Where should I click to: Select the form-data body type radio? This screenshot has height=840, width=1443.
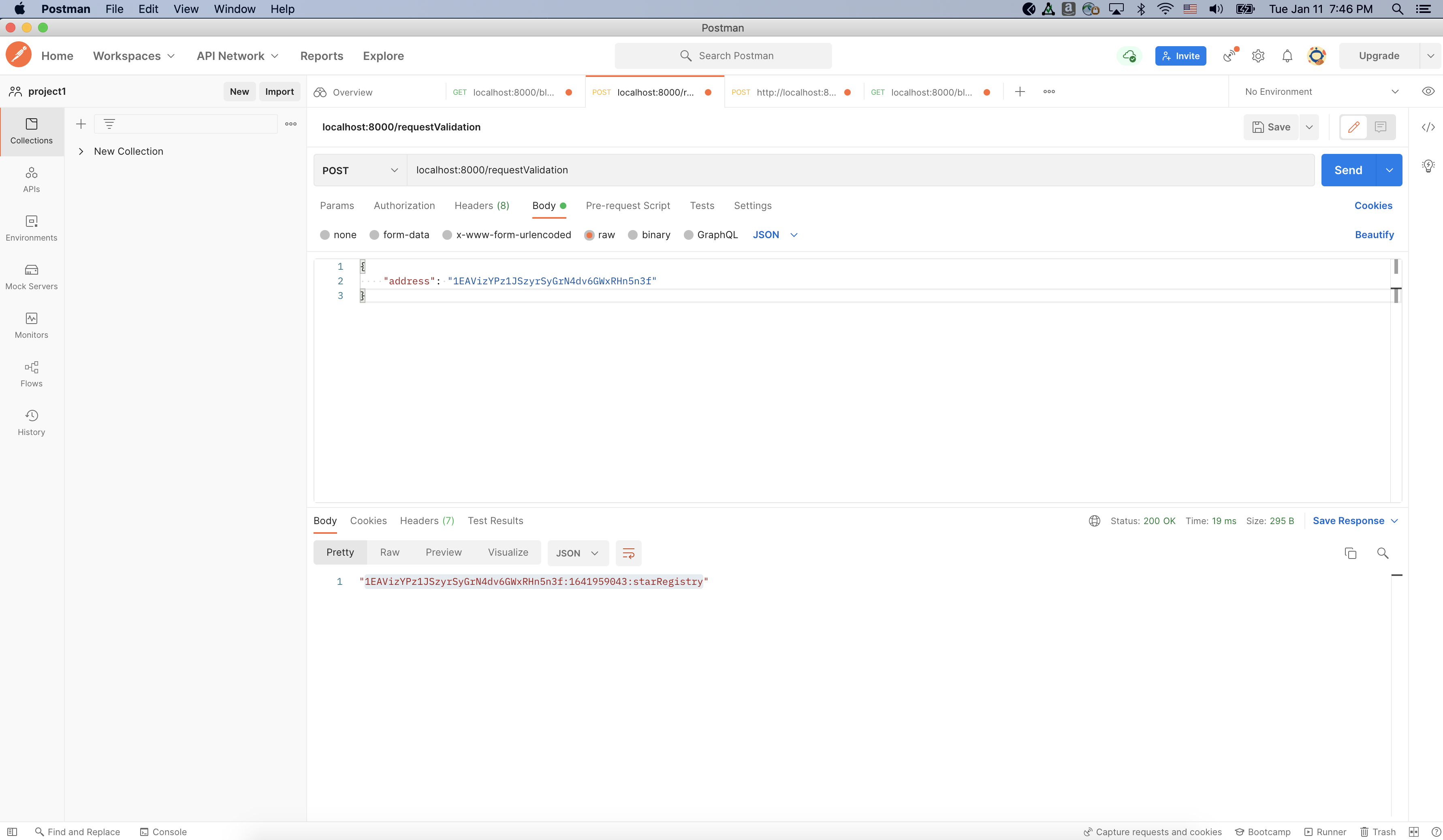[x=374, y=235]
